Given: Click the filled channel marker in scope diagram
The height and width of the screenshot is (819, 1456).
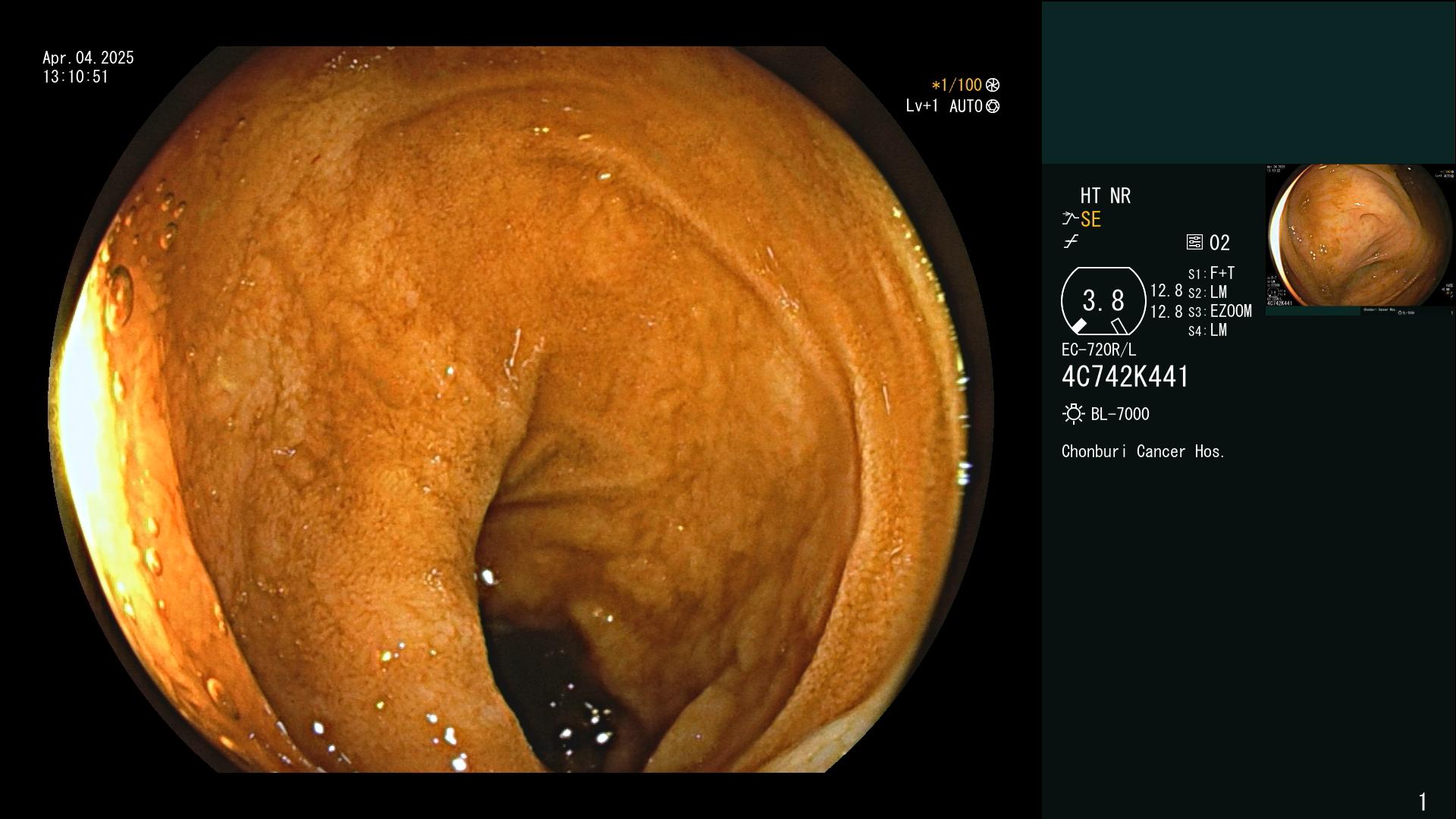Looking at the screenshot, I should click(1078, 326).
